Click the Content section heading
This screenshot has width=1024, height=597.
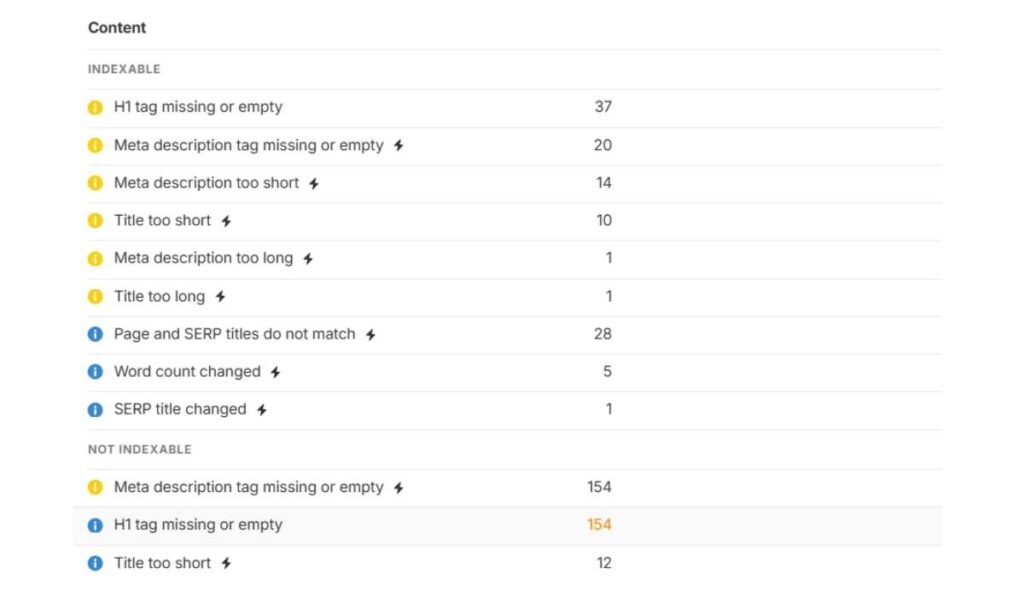pos(117,28)
